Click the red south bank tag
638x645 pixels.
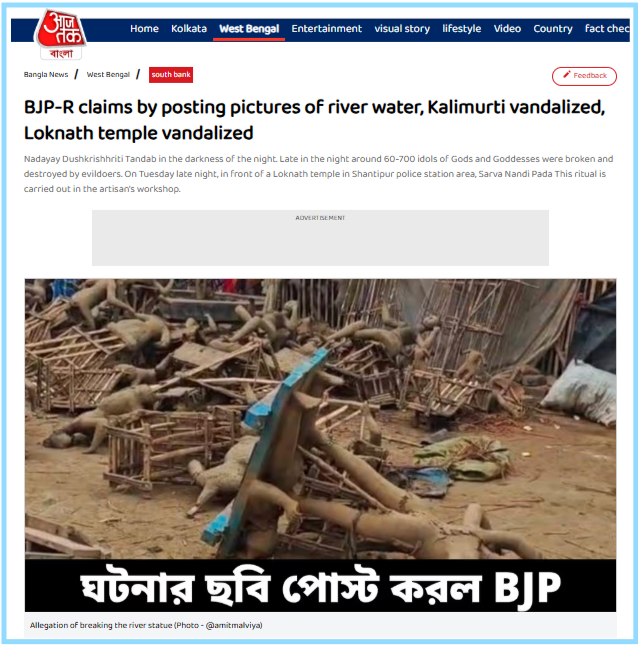point(171,75)
